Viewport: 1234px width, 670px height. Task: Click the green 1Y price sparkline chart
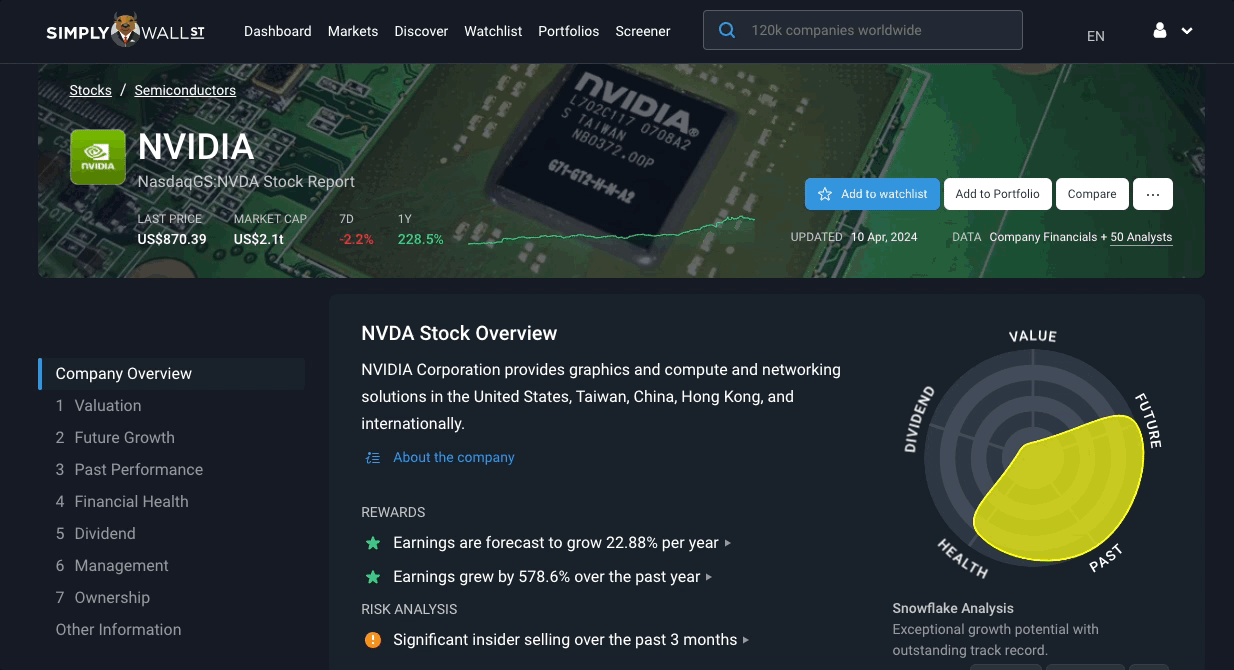(611, 231)
